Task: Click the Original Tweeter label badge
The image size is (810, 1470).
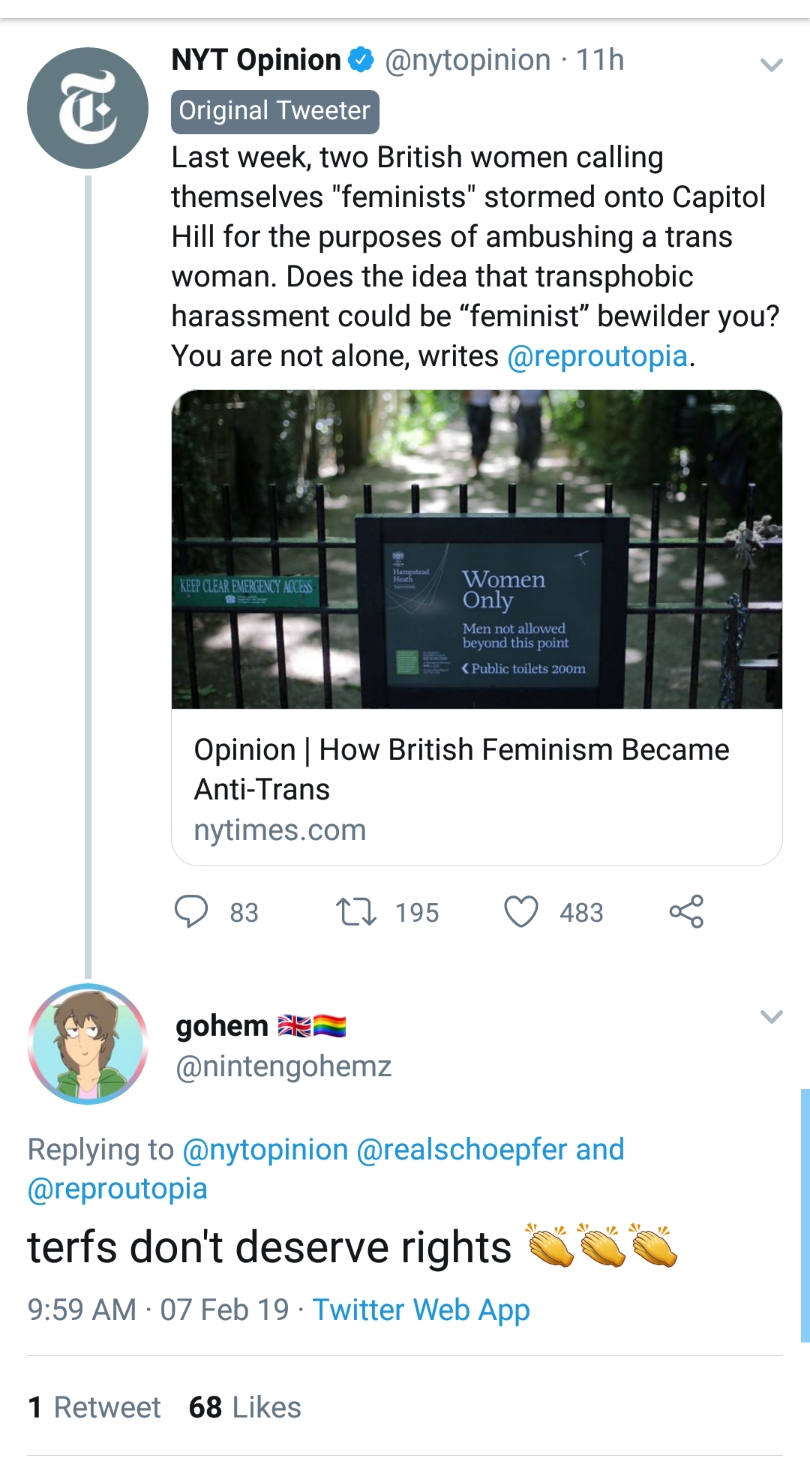Action: point(275,110)
